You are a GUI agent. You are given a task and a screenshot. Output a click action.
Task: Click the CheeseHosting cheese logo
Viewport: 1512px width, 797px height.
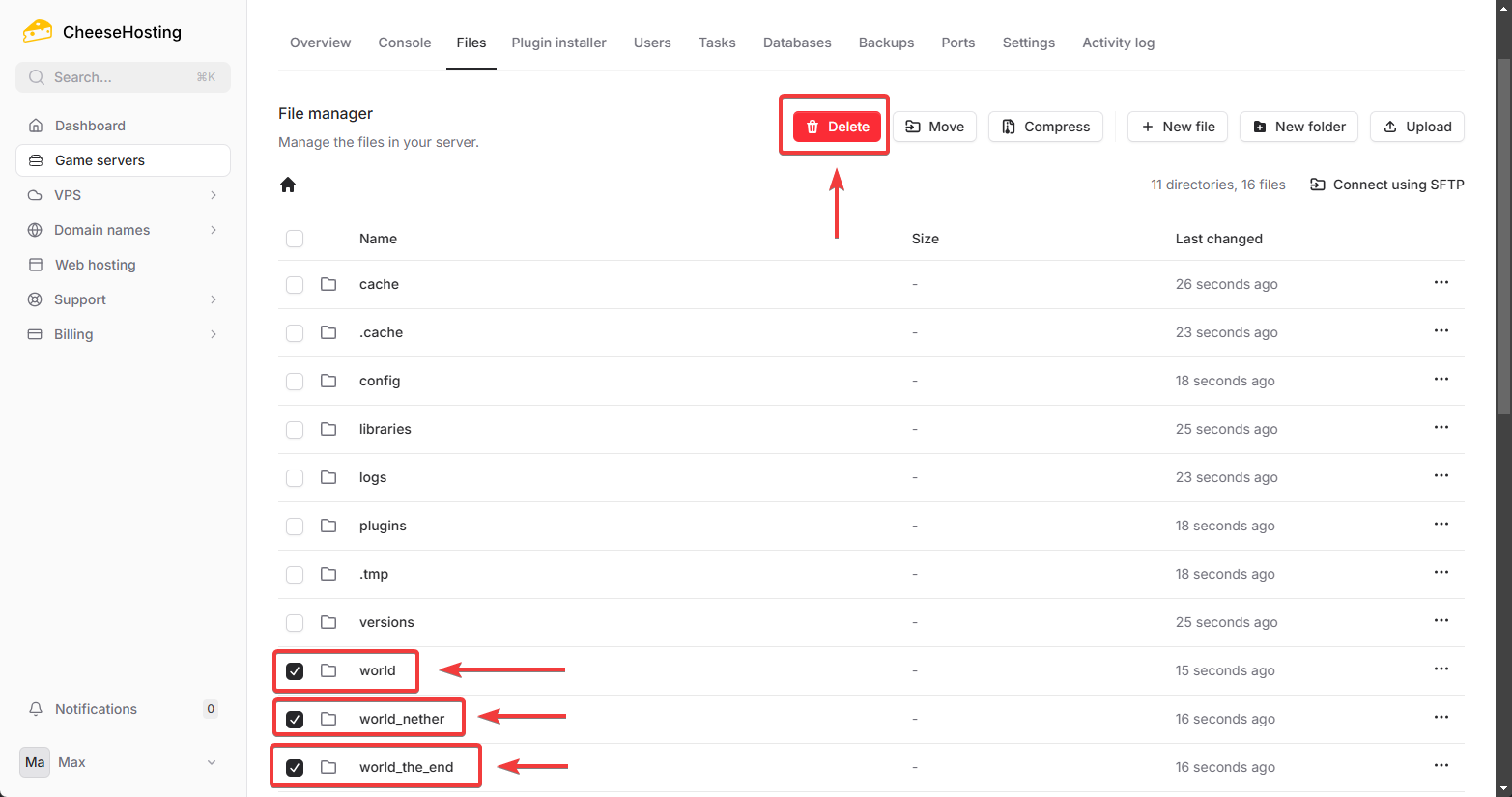[x=38, y=32]
